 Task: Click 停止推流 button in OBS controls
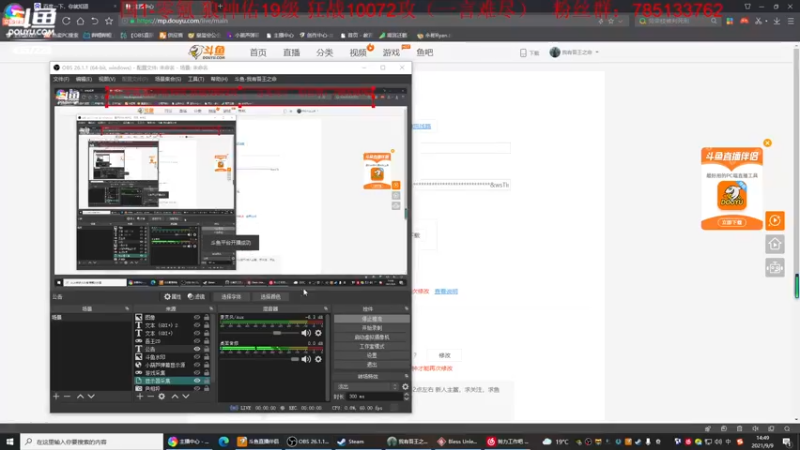(x=371, y=319)
